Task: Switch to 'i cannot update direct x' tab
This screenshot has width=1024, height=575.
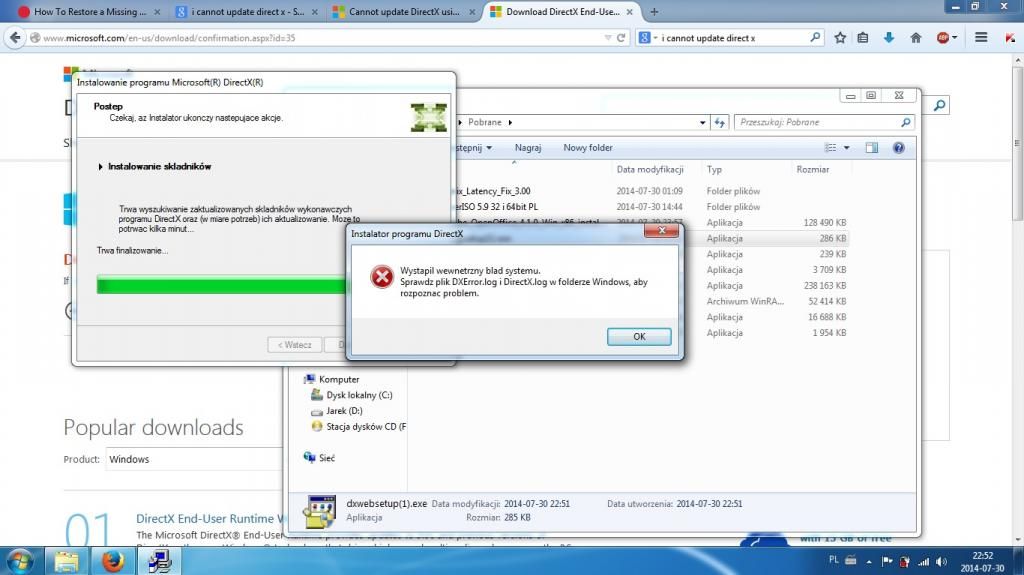Action: [248, 12]
